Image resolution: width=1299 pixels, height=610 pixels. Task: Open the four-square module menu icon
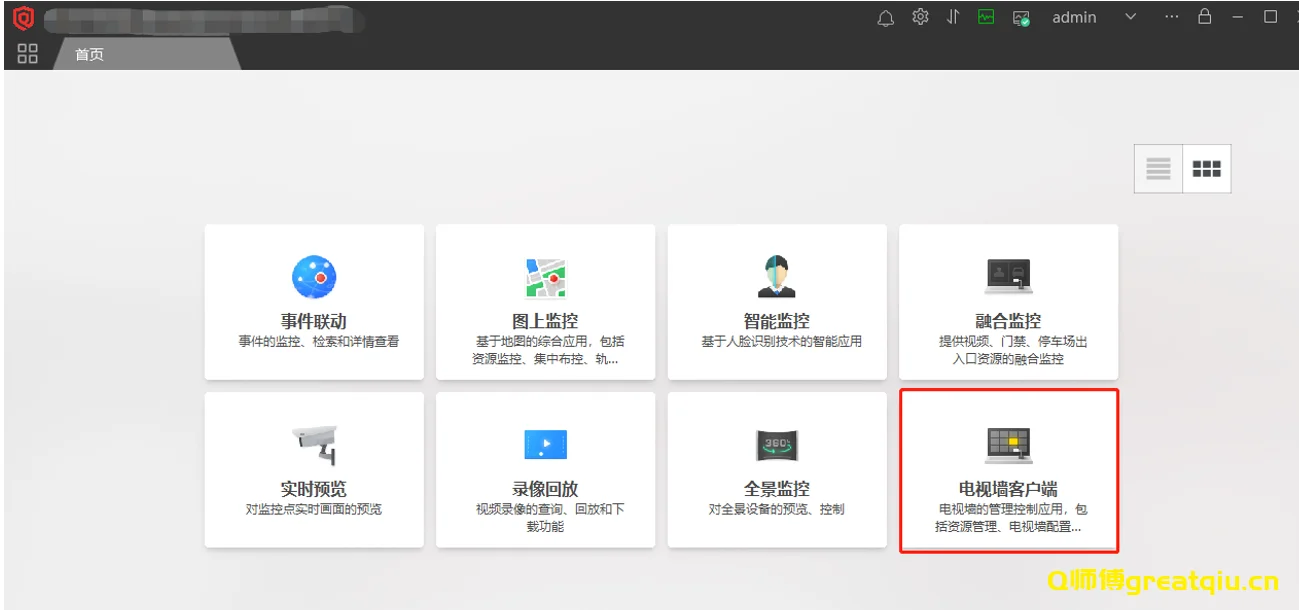point(28,54)
